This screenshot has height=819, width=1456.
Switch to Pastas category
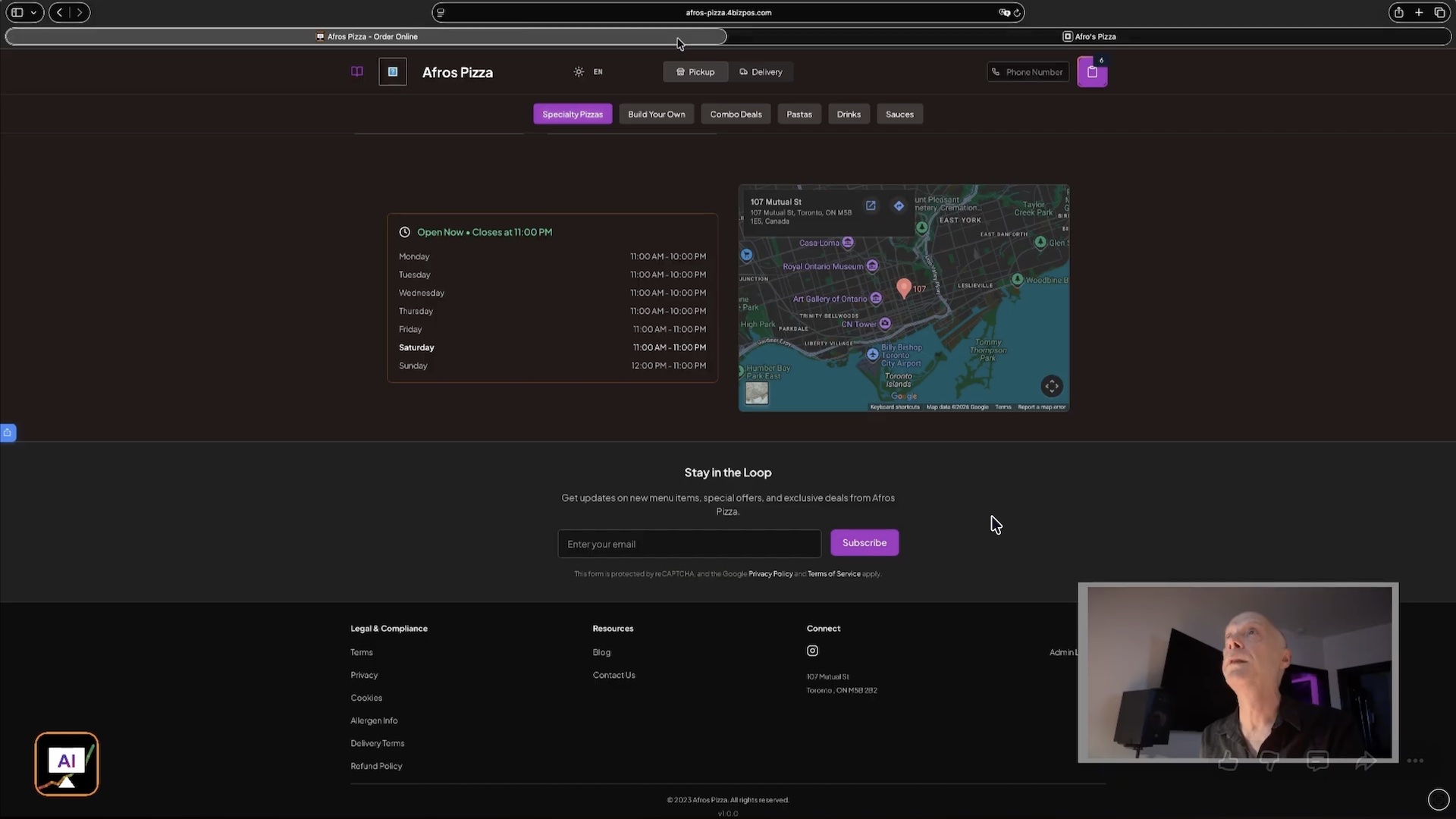799,115
